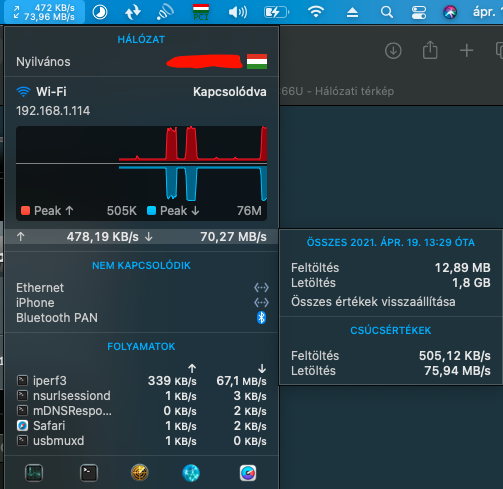Click the Wi-Fi bandwidth history graph

tap(141, 164)
